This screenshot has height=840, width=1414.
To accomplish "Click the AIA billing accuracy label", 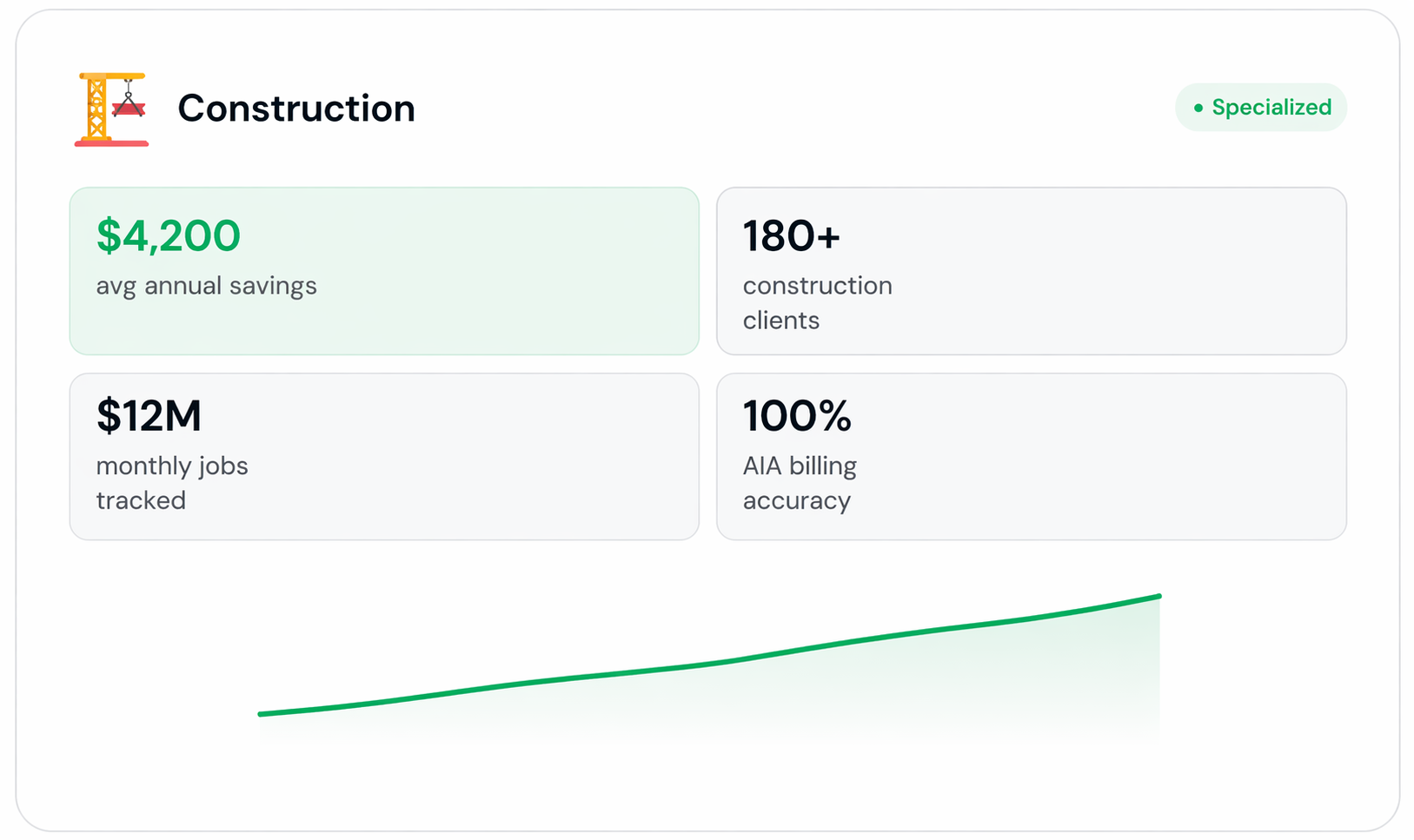I will click(x=799, y=483).
